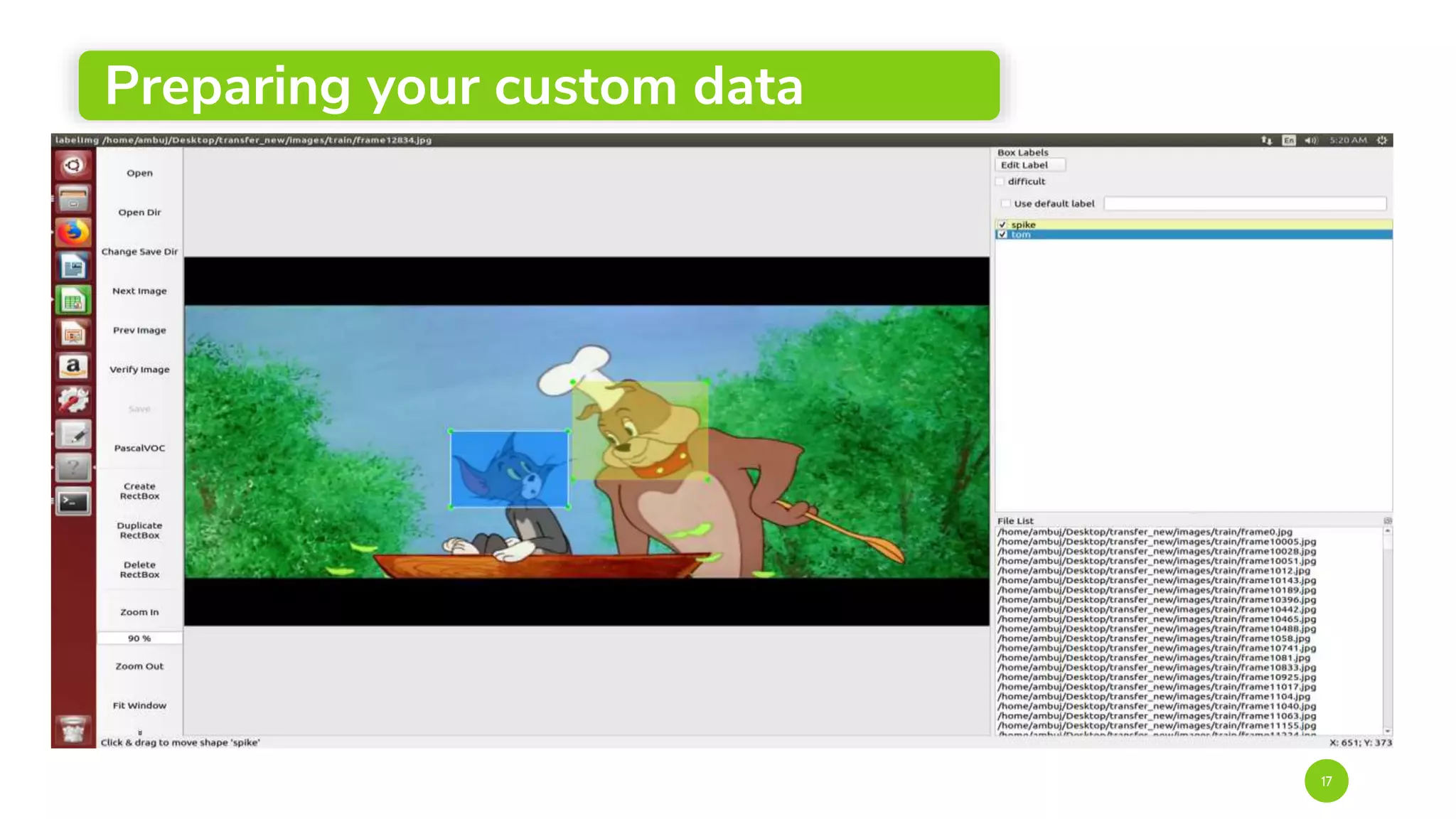Click Verify Image tool
This screenshot has width=1456, height=819.
pos(139,369)
